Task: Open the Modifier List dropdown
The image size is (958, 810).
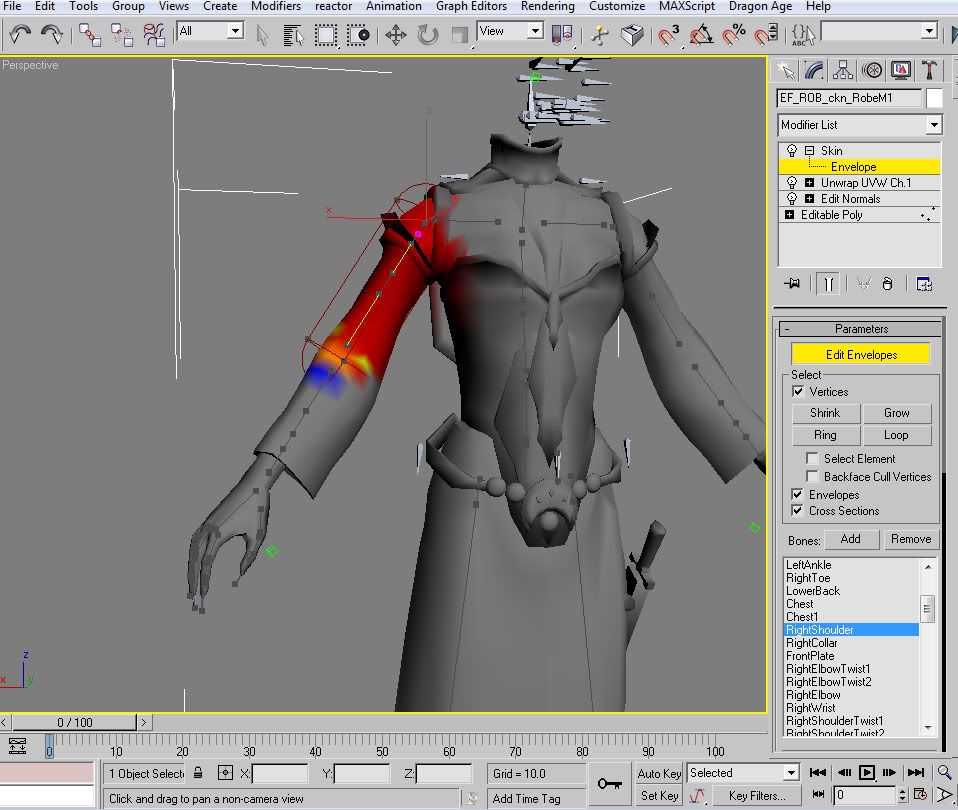Action: click(x=933, y=125)
